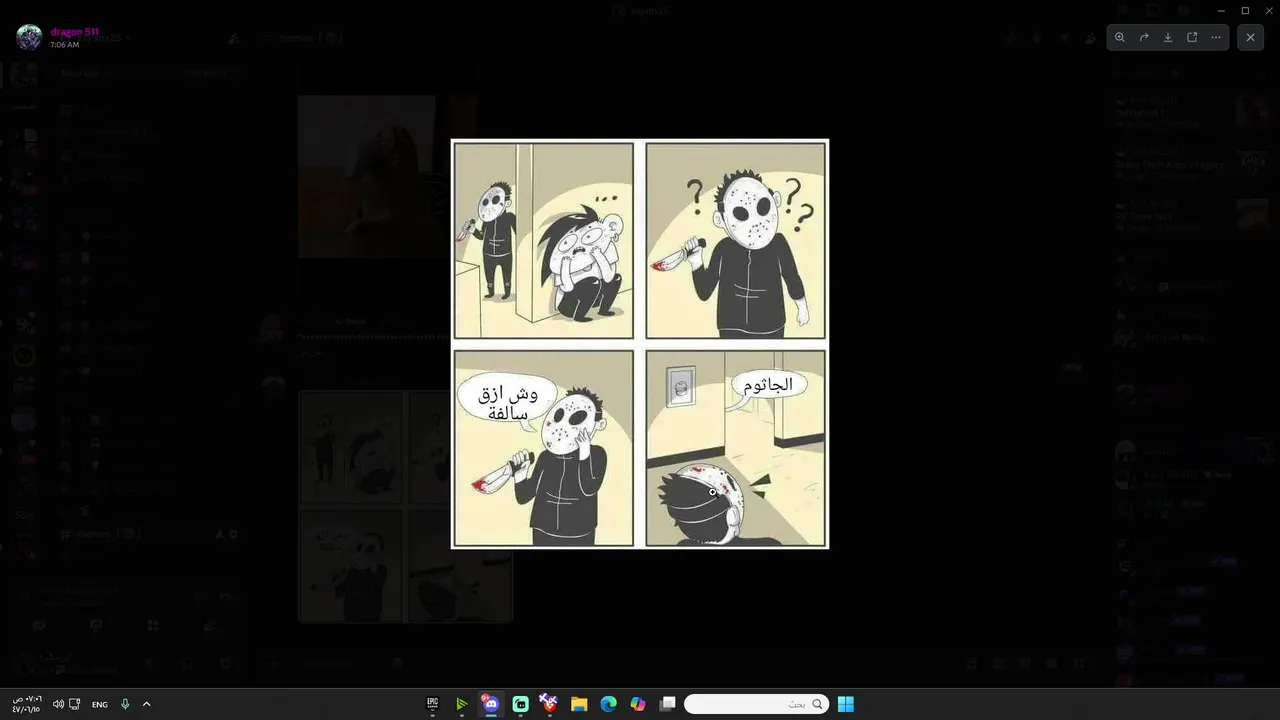Open the volume control in system tray
Viewport: 1280px width, 720px height.
point(58,704)
